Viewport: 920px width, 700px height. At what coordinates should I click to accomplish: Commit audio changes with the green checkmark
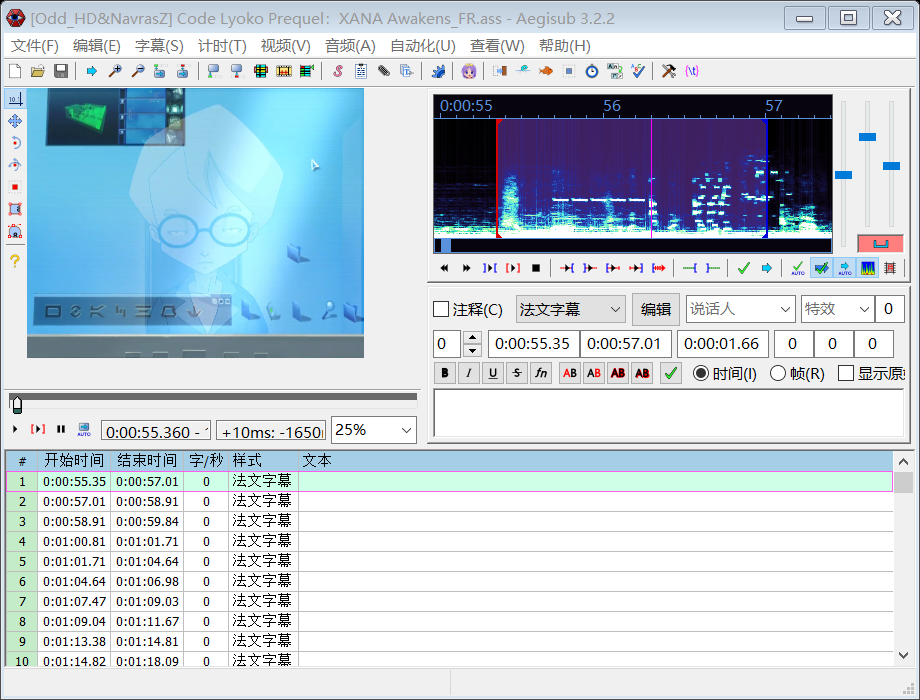[x=743, y=268]
